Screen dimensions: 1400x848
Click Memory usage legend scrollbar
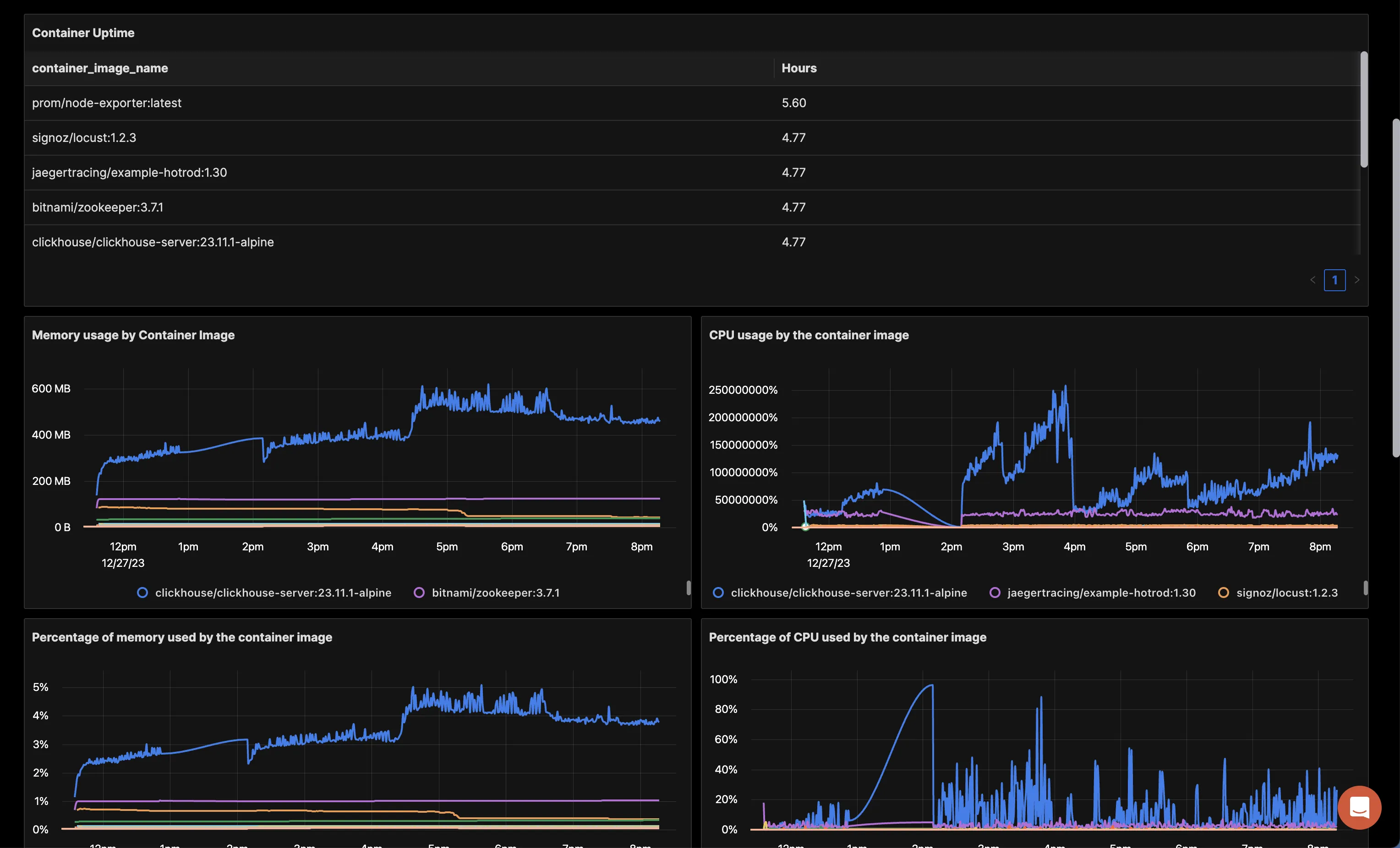(x=688, y=588)
